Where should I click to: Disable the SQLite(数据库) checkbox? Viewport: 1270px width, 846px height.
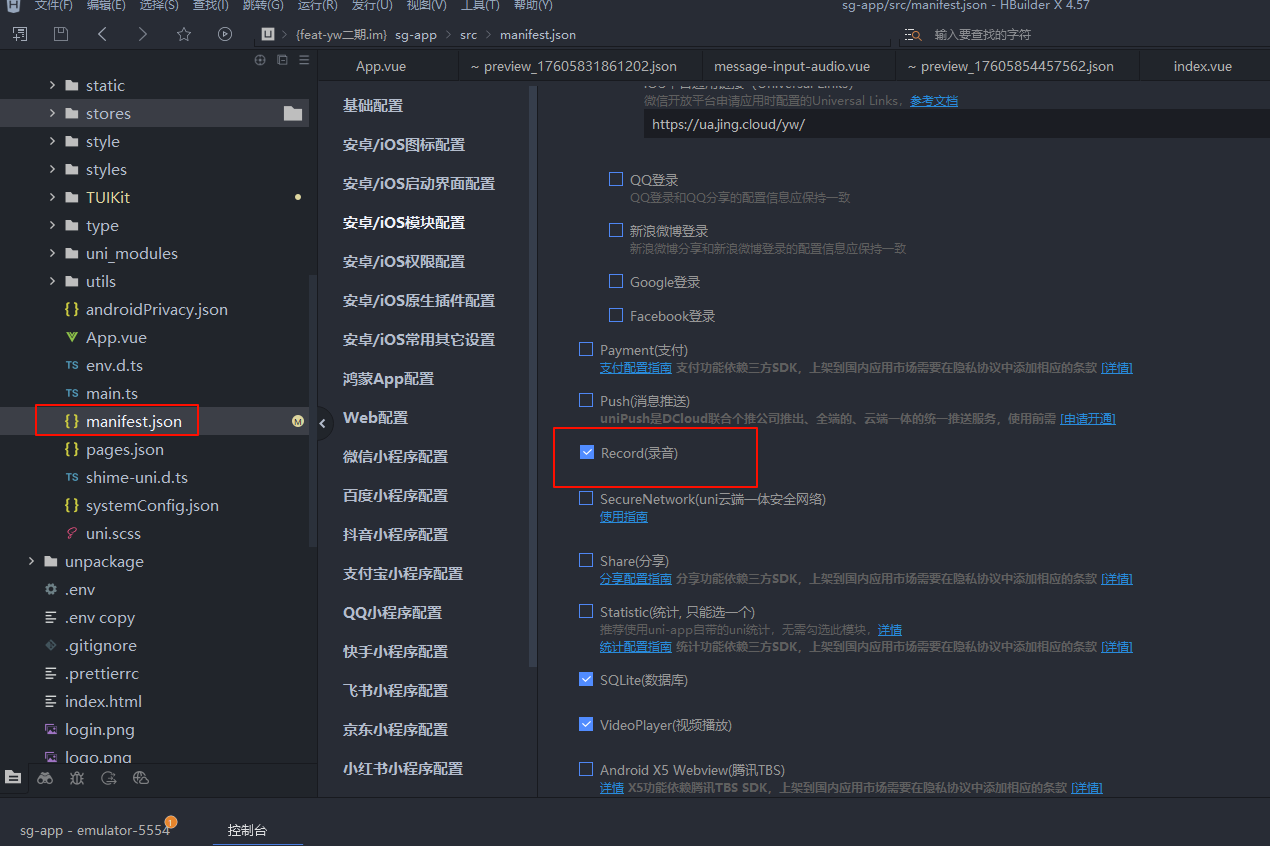(586, 680)
